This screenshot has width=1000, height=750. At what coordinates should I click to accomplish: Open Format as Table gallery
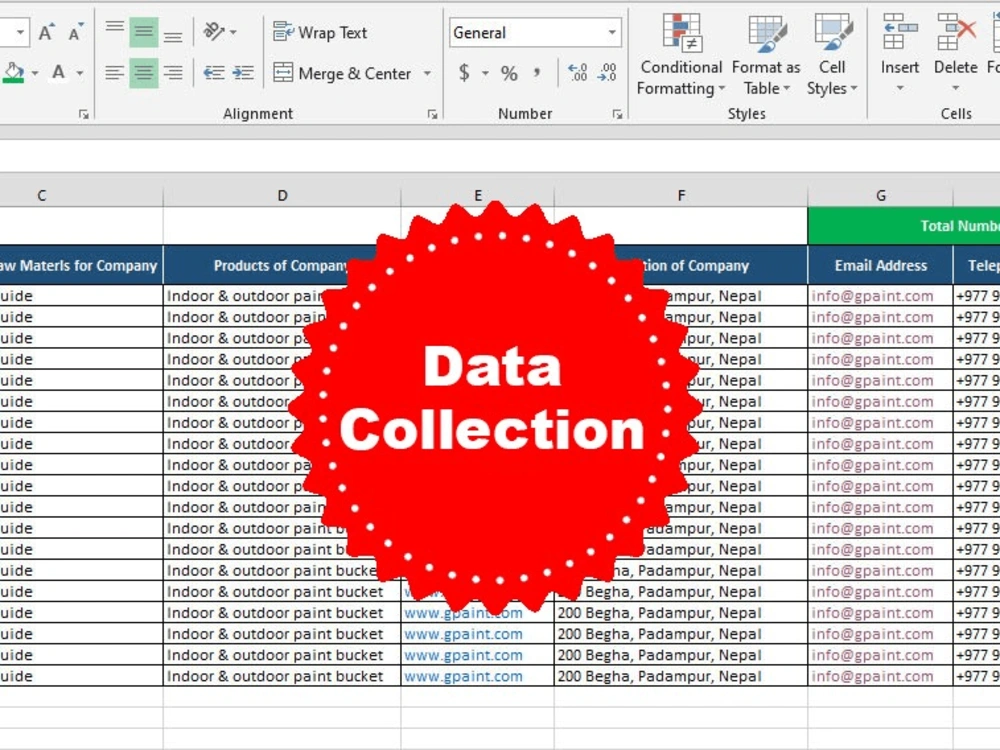point(766,55)
